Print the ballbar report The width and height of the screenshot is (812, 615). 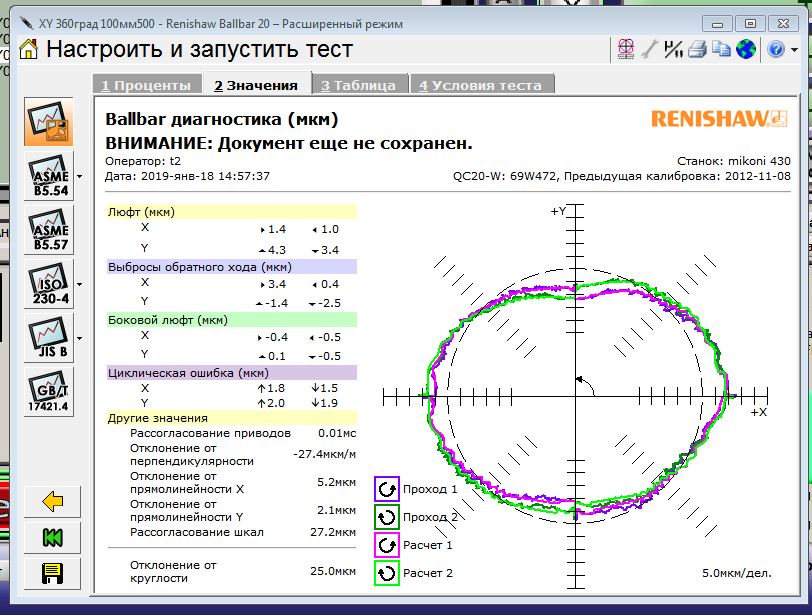(697, 49)
